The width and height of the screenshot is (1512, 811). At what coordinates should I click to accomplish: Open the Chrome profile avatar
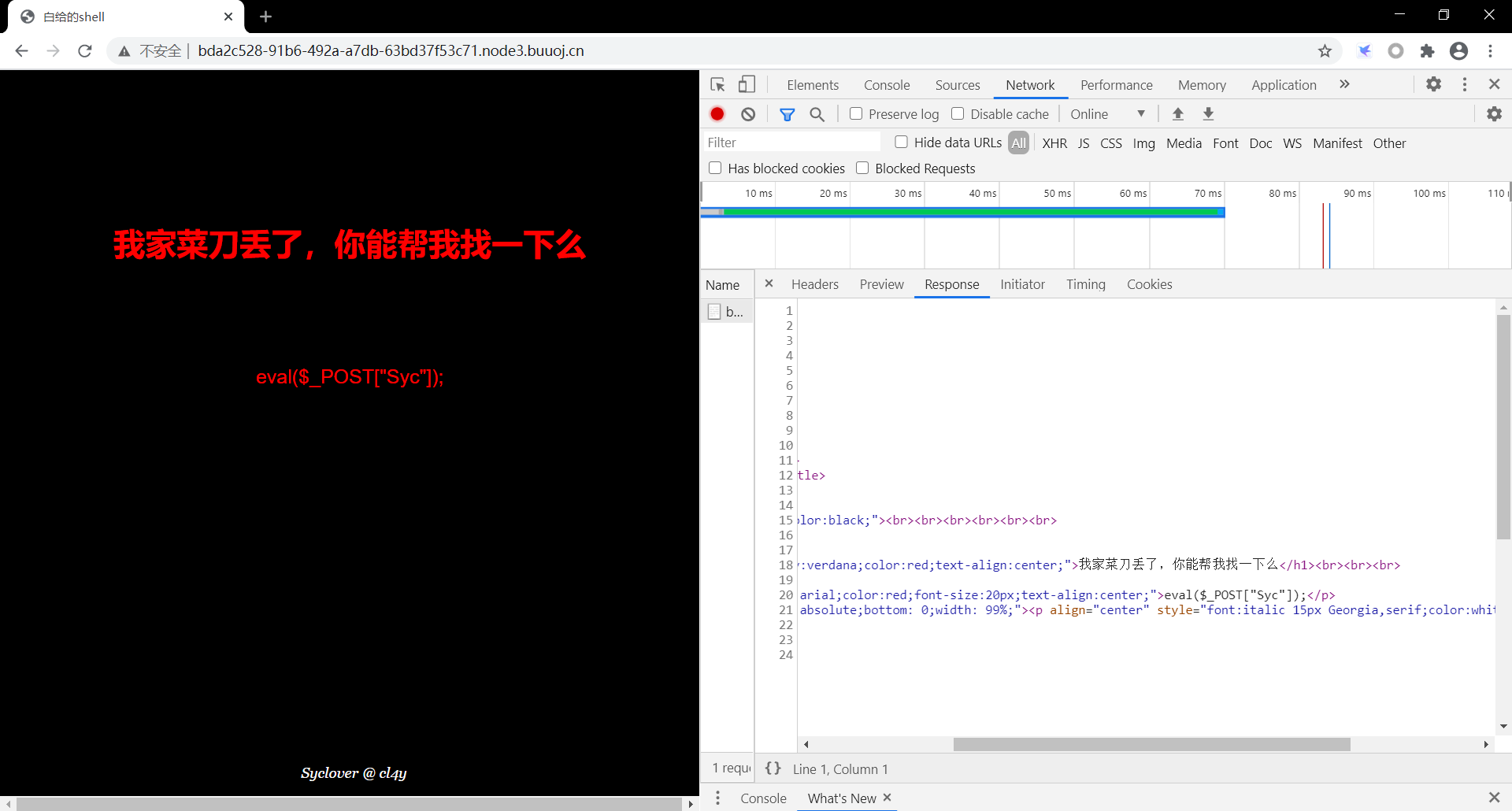[1459, 51]
